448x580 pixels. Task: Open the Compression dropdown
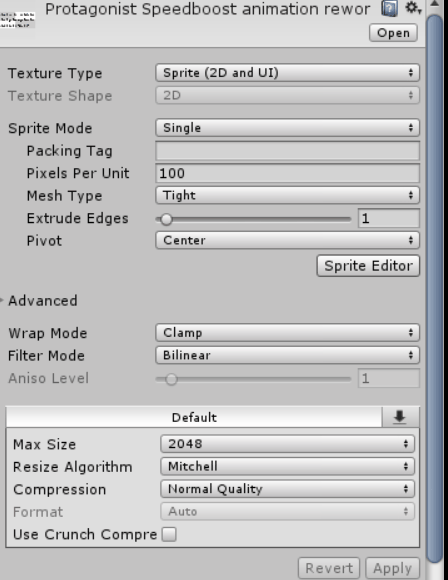[287, 489]
